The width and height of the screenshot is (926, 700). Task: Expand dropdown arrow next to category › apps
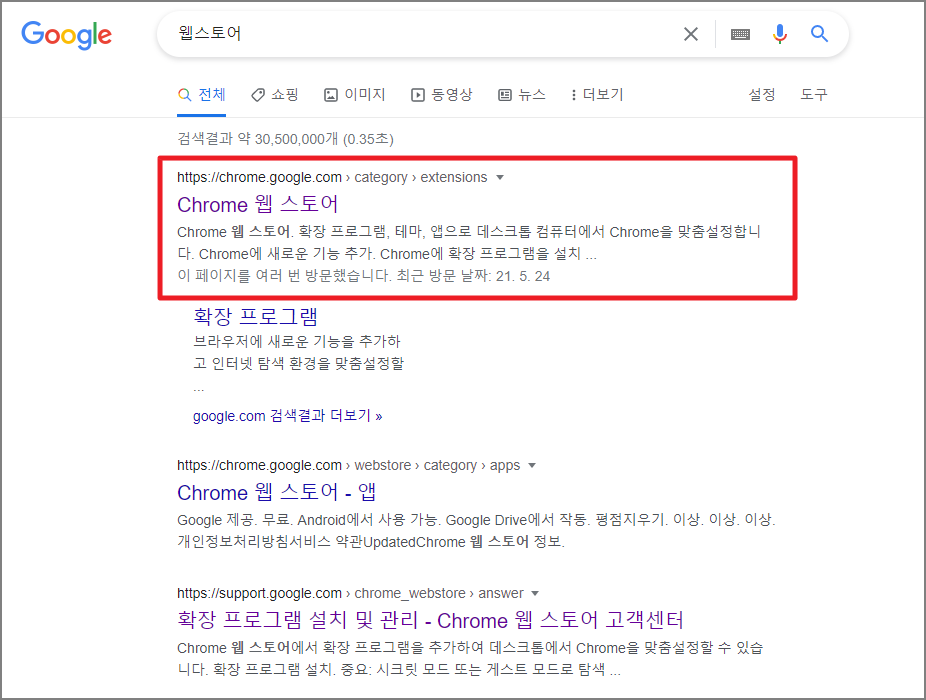click(532, 465)
